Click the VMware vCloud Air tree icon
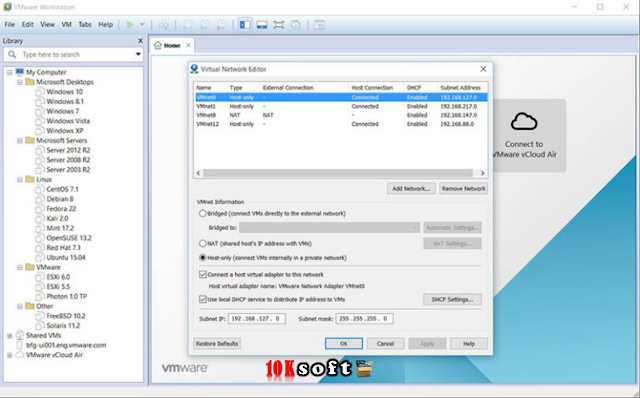The height and width of the screenshot is (398, 640). pyautogui.click(x=20, y=355)
